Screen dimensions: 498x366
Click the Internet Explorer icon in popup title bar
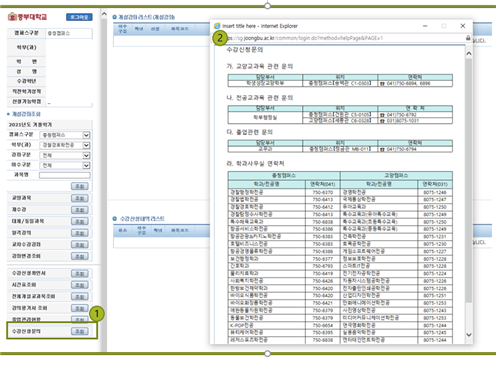tap(217, 26)
